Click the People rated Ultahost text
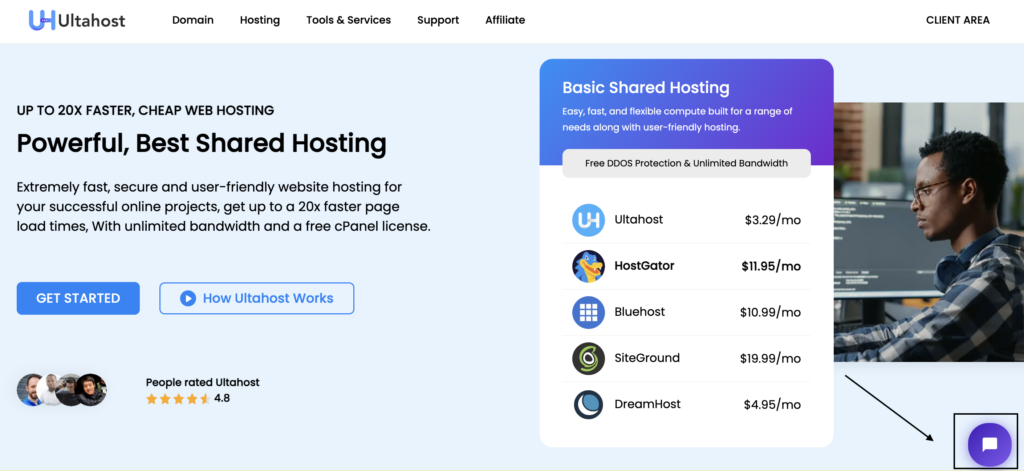Screen dimensions: 1024x471 (x=202, y=382)
